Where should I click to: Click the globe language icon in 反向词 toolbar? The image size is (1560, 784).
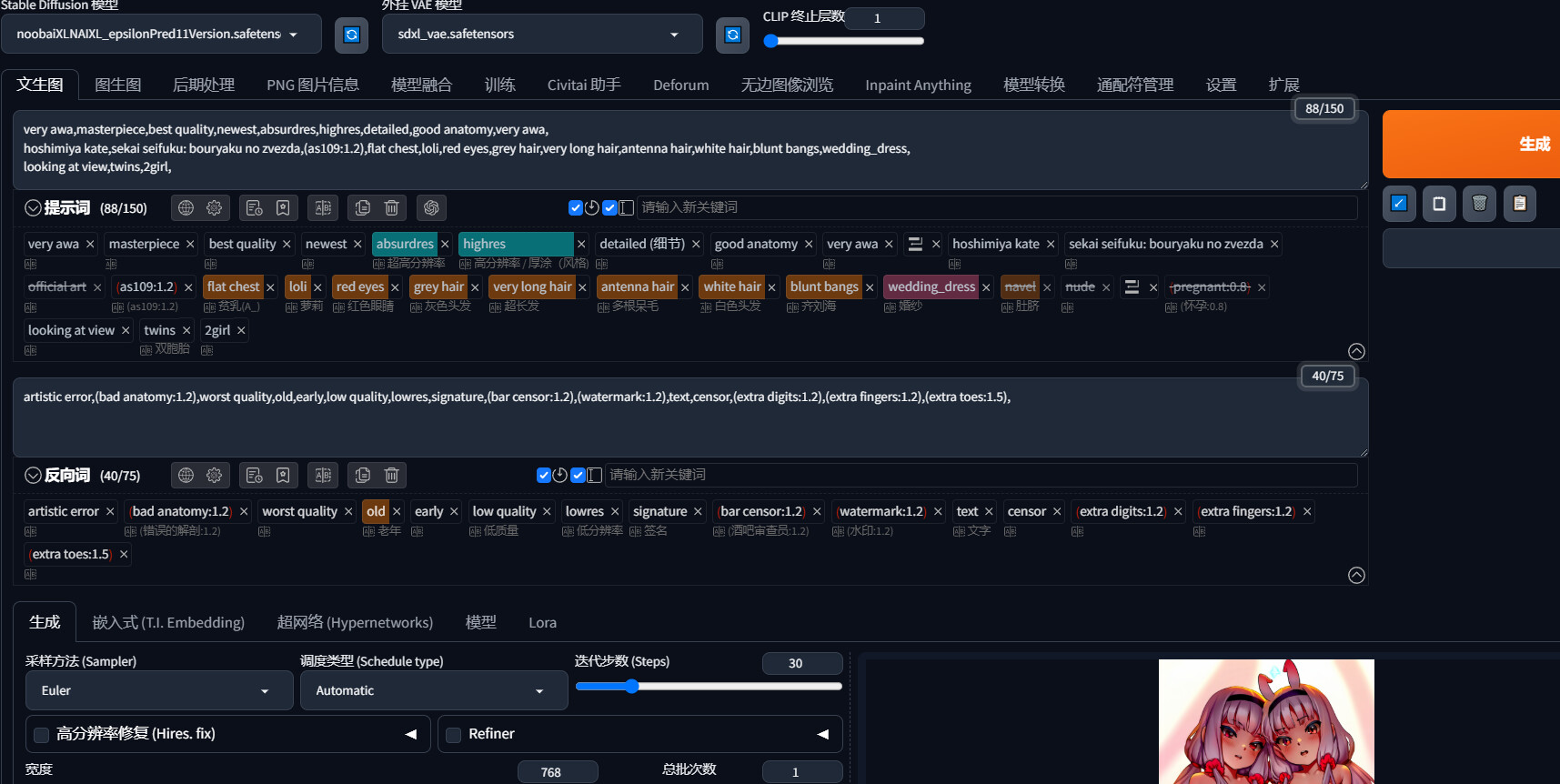point(186,475)
